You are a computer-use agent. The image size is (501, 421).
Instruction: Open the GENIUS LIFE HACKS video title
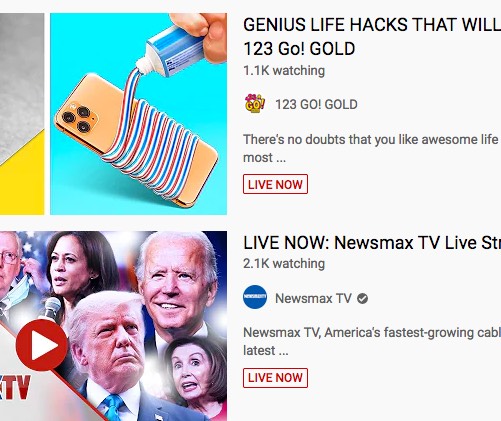click(372, 37)
